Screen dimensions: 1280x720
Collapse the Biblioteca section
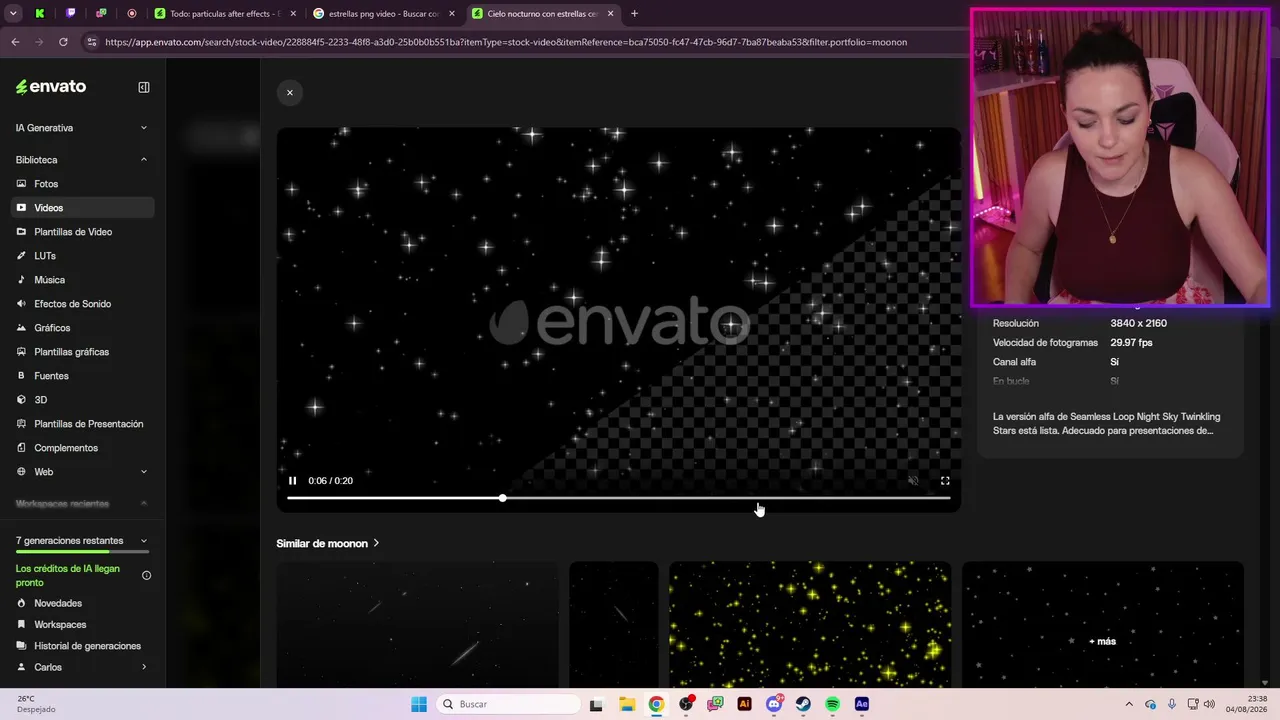click(x=82, y=160)
